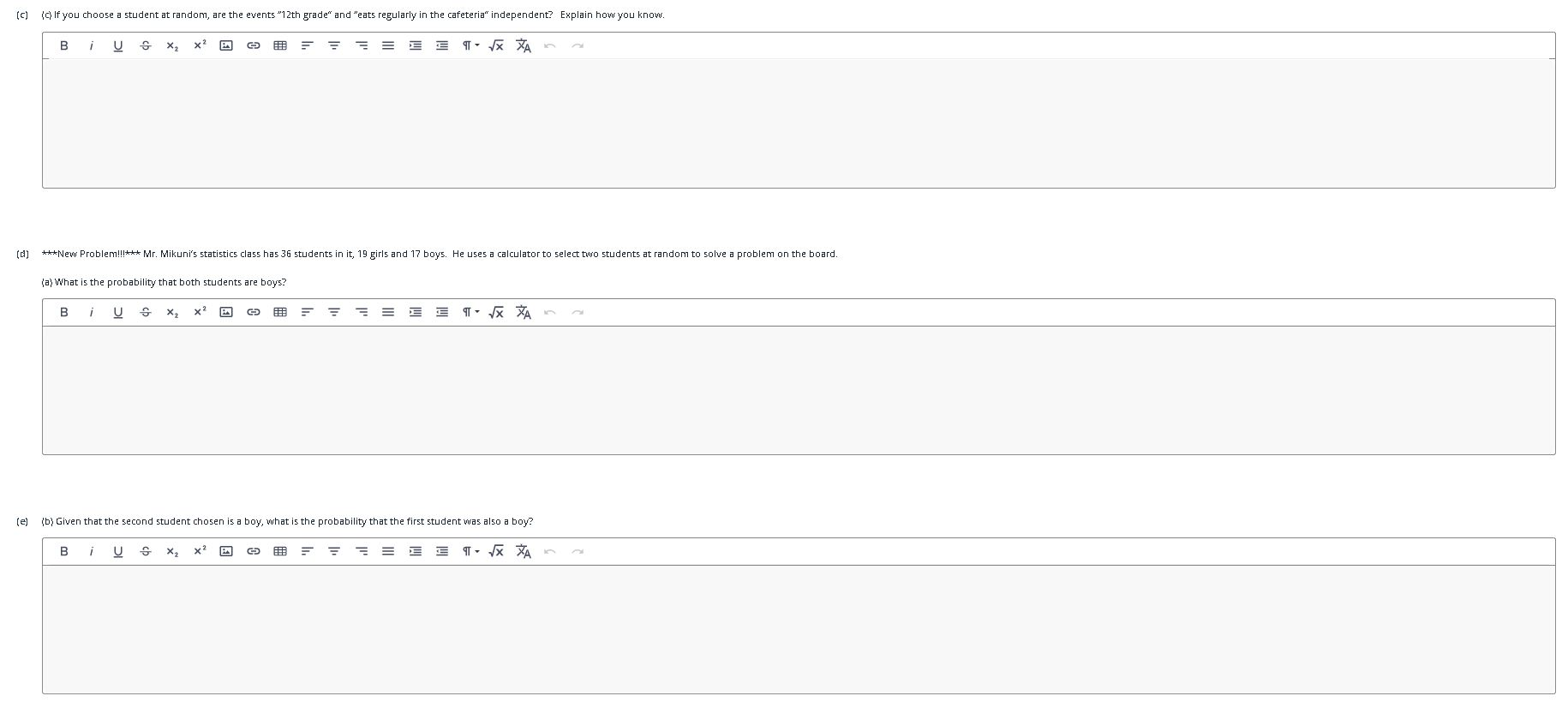Turn on superscript in the question (d) editor
1568x708 pixels.
[200, 312]
